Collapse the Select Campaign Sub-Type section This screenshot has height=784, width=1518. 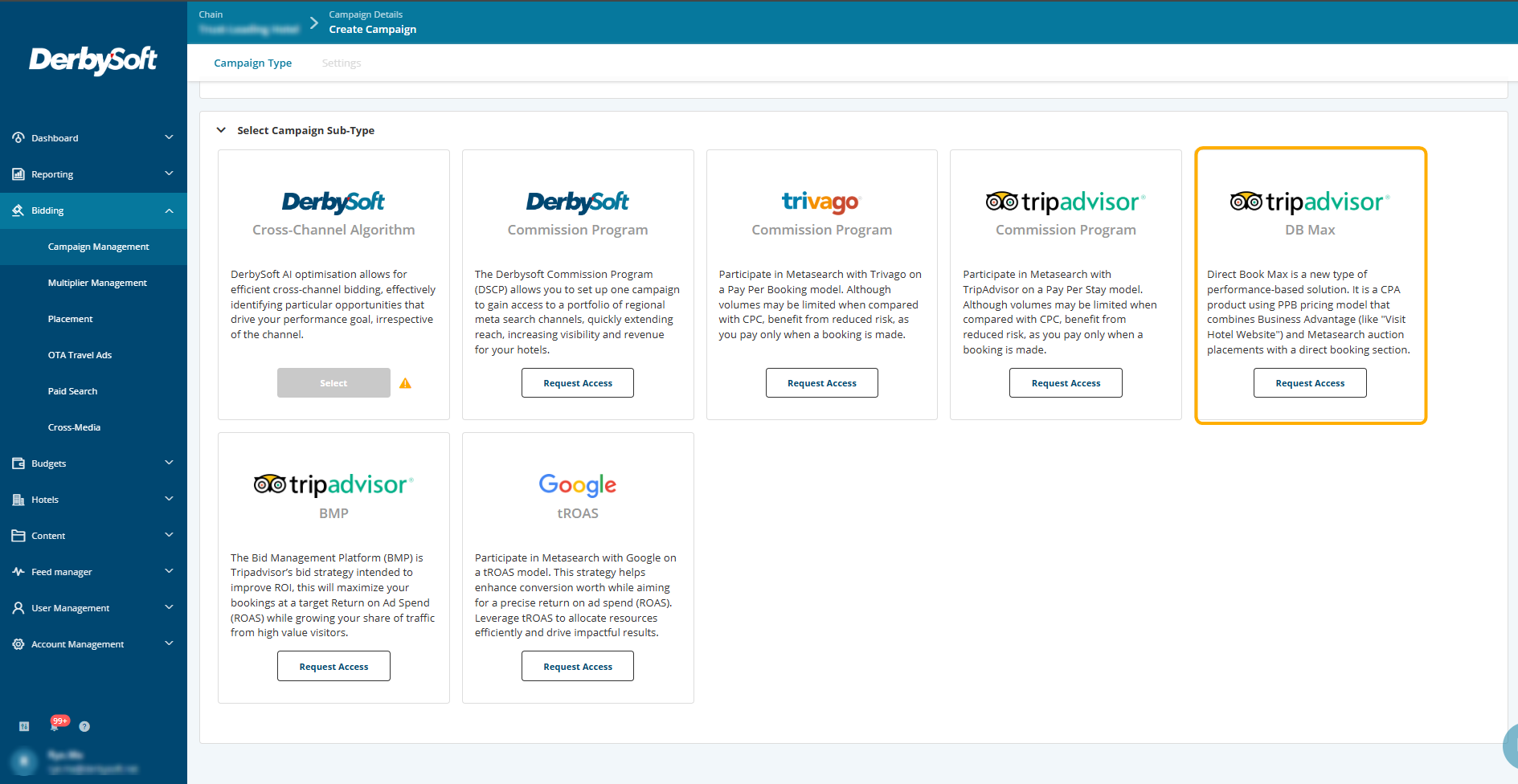point(221,130)
